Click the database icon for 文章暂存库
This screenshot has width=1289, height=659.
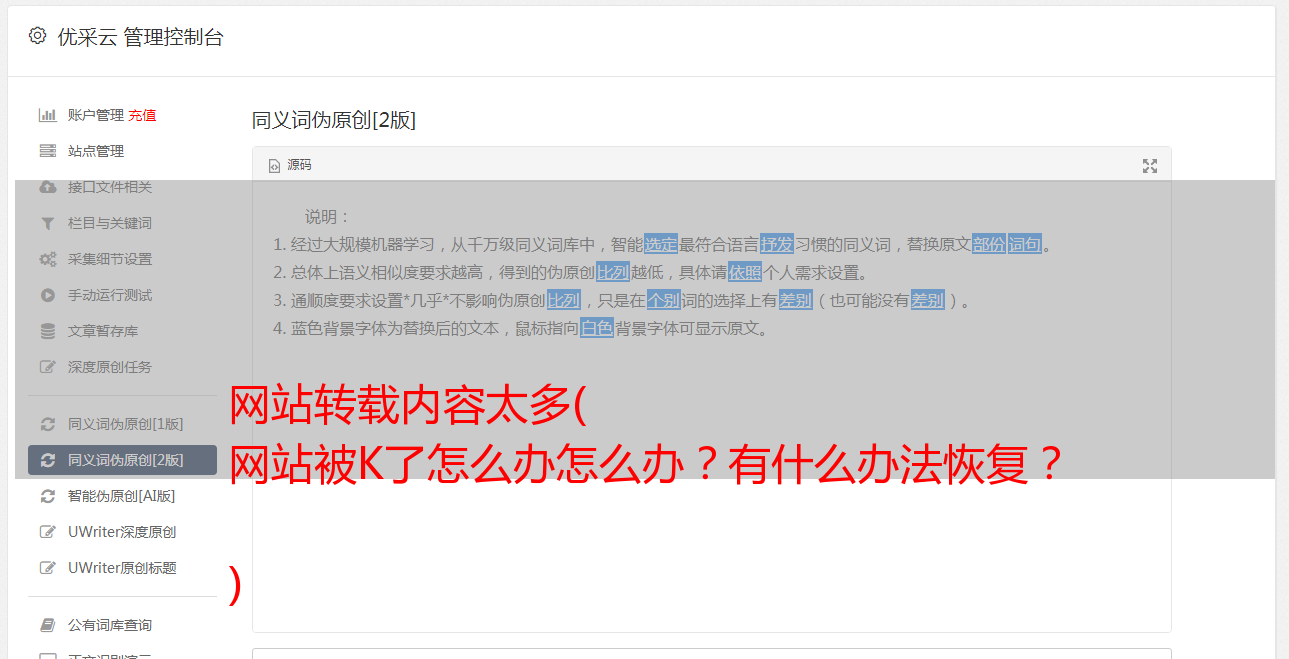[x=47, y=331]
